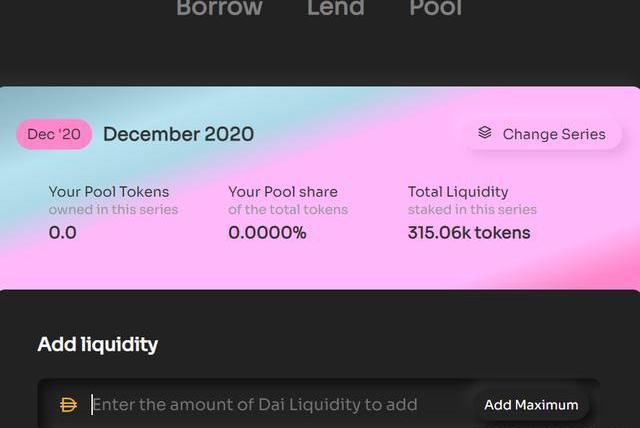Click the Total Liquidity label
Image resolution: width=640 pixels, height=428 pixels.
click(x=458, y=191)
